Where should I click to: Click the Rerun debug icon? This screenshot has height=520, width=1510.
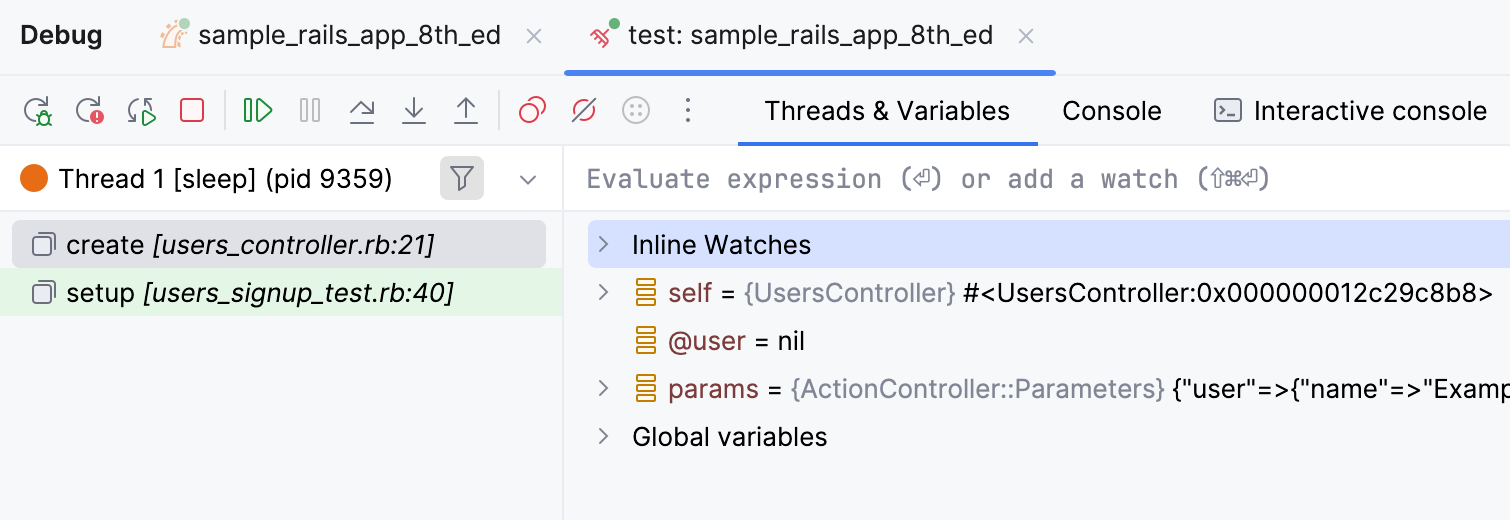(x=38, y=110)
